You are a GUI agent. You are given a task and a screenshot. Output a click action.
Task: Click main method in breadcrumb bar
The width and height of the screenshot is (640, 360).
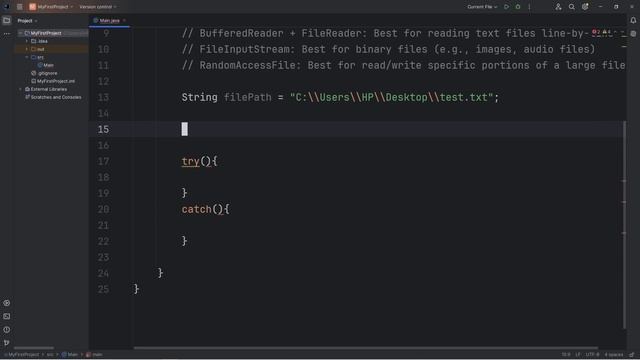94,355
